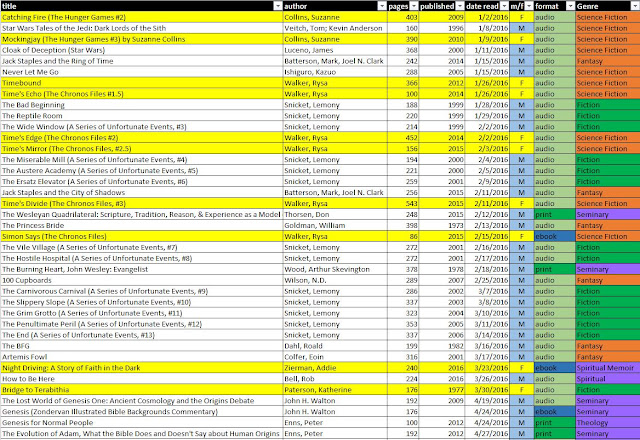This screenshot has height=440, width=640.
Task: Select the print format cell for Genesis for Normal People
Action: 555,423
